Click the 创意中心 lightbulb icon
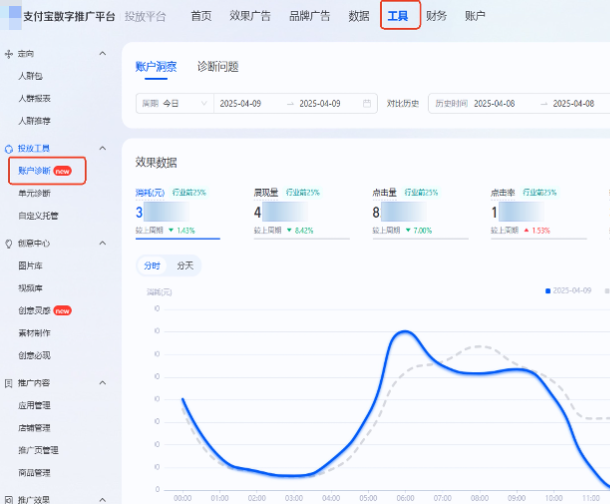The height and width of the screenshot is (504, 610). [x=9, y=243]
